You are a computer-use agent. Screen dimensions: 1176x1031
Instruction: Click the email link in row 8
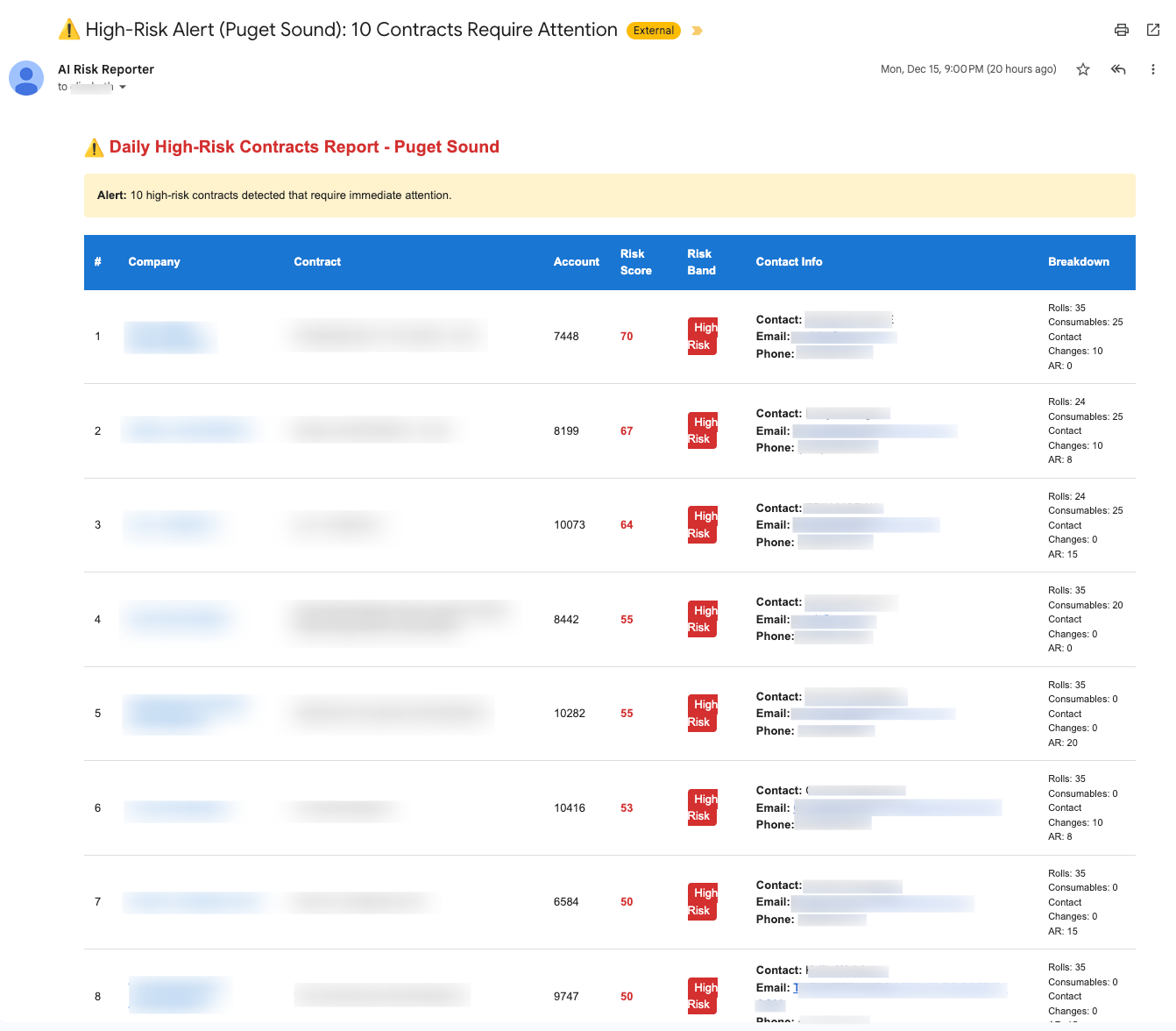coord(898,989)
